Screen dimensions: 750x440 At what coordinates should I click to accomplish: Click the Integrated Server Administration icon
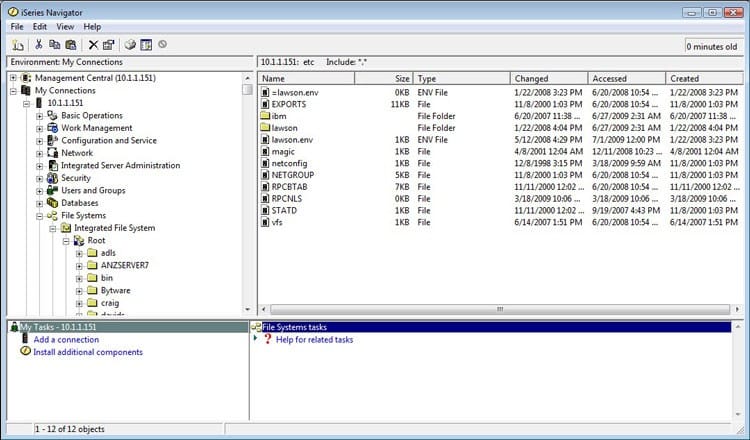point(52,165)
